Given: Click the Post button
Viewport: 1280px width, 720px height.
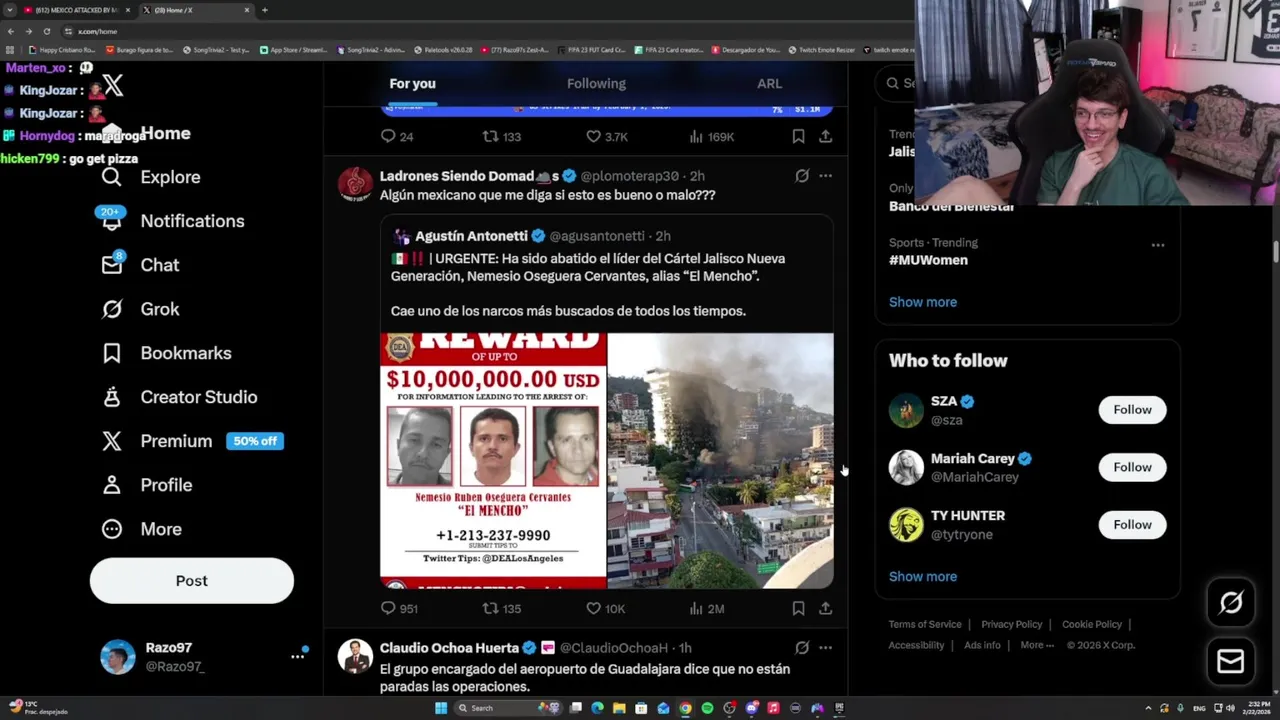Looking at the screenshot, I should pyautogui.click(x=192, y=581).
